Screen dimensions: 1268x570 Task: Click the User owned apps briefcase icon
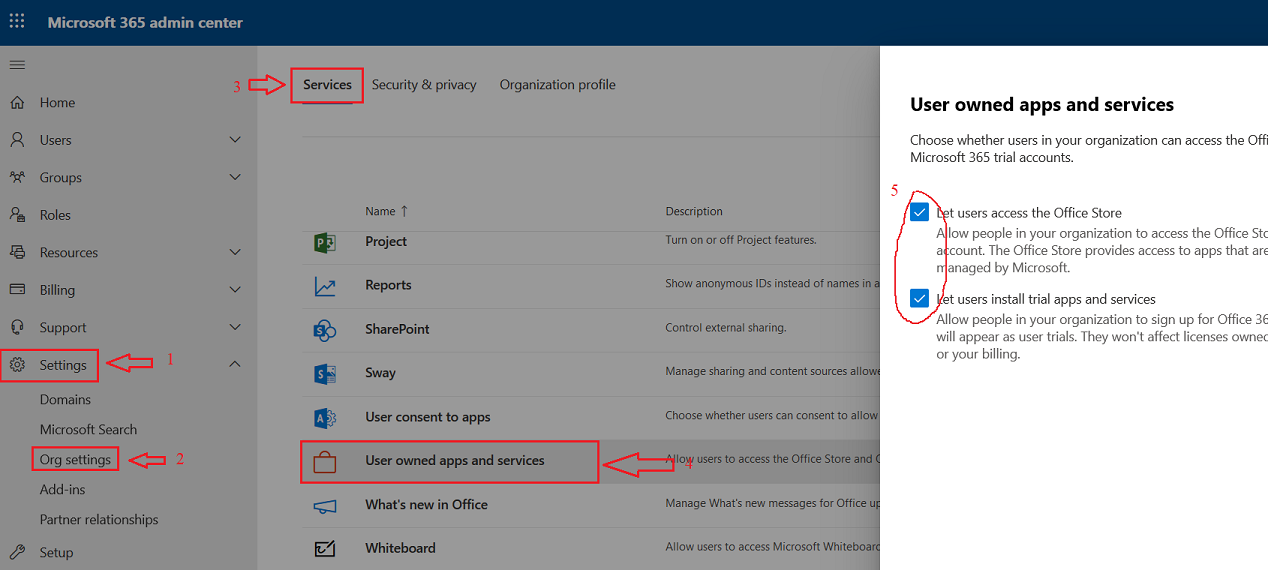tap(324, 461)
